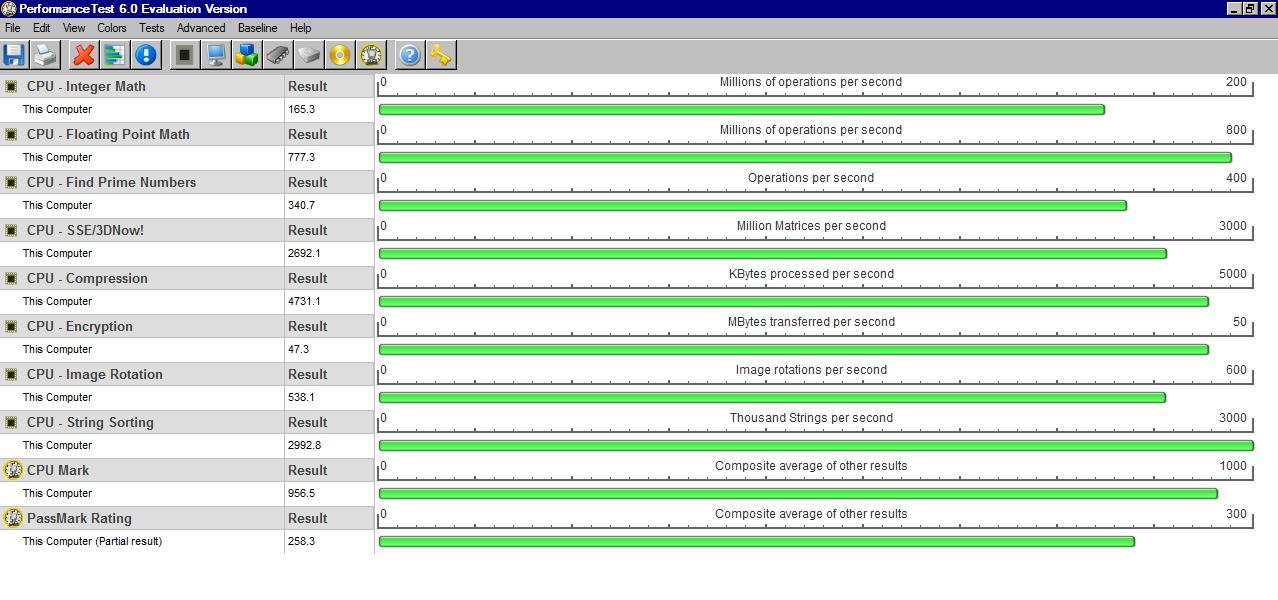
Task: Open the Colors menu
Action: (112, 28)
